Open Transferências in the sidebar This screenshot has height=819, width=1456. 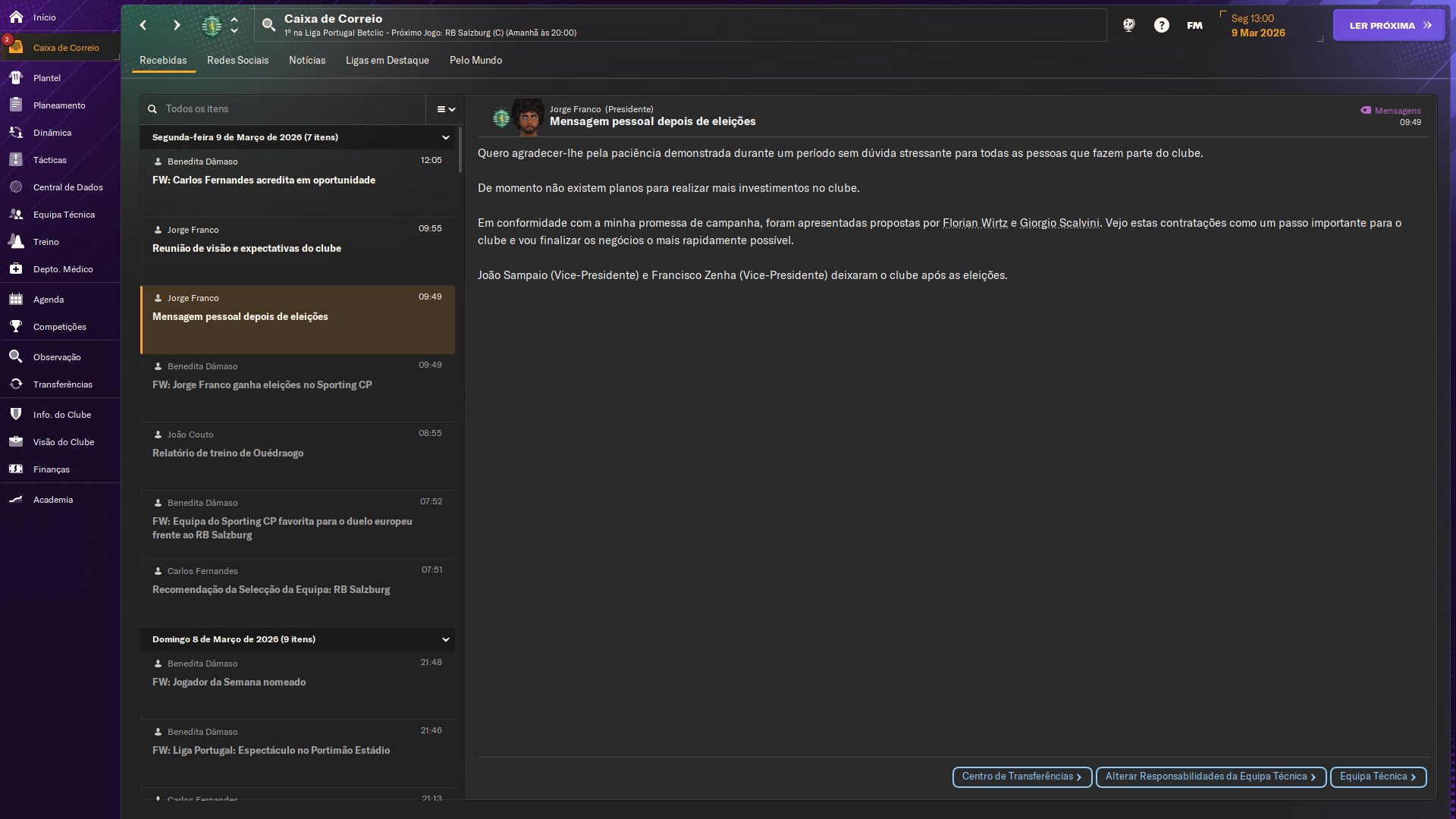point(62,384)
